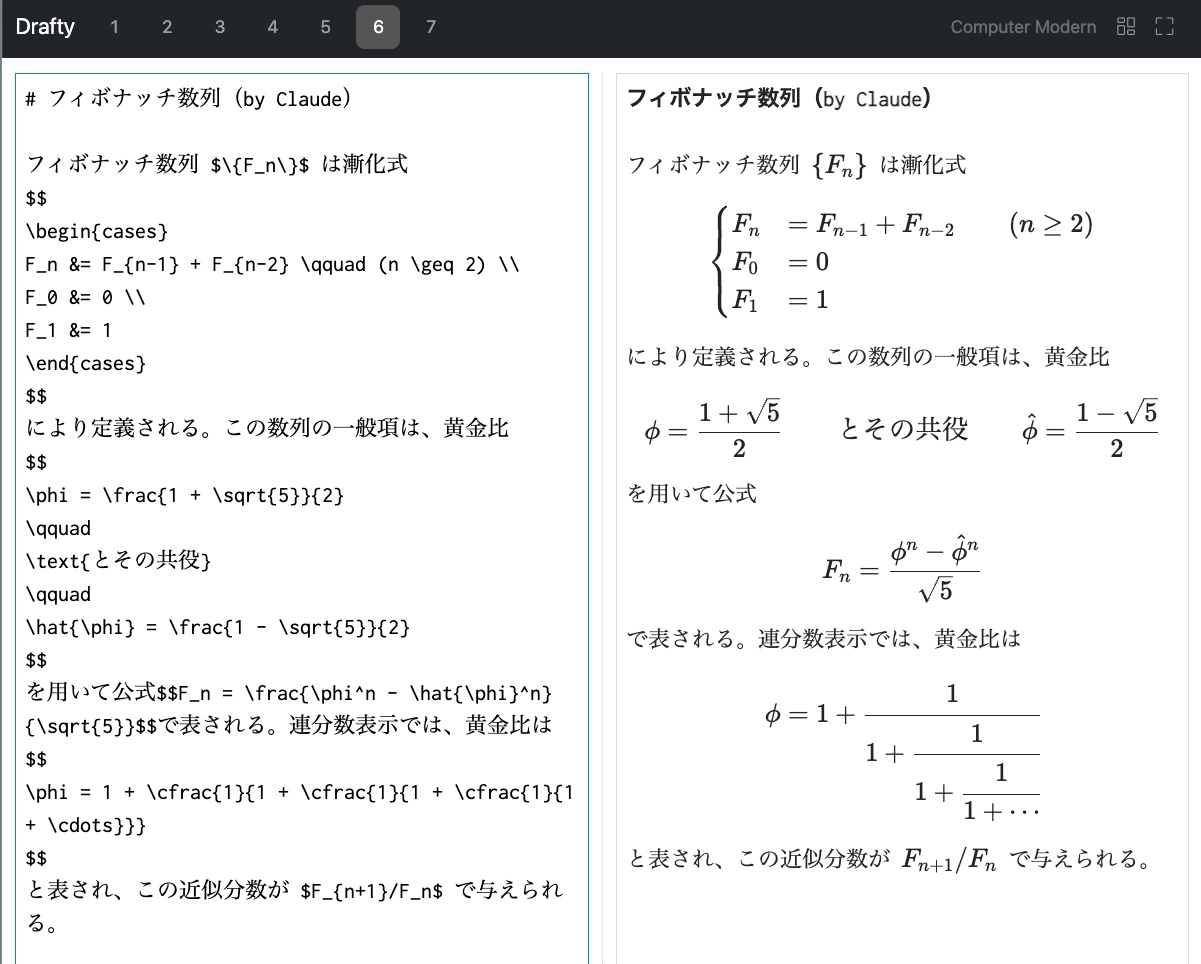Click the preview sentence starting 'と表され、この近似分数が'
This screenshot has width=1201, height=964.
(x=890, y=858)
